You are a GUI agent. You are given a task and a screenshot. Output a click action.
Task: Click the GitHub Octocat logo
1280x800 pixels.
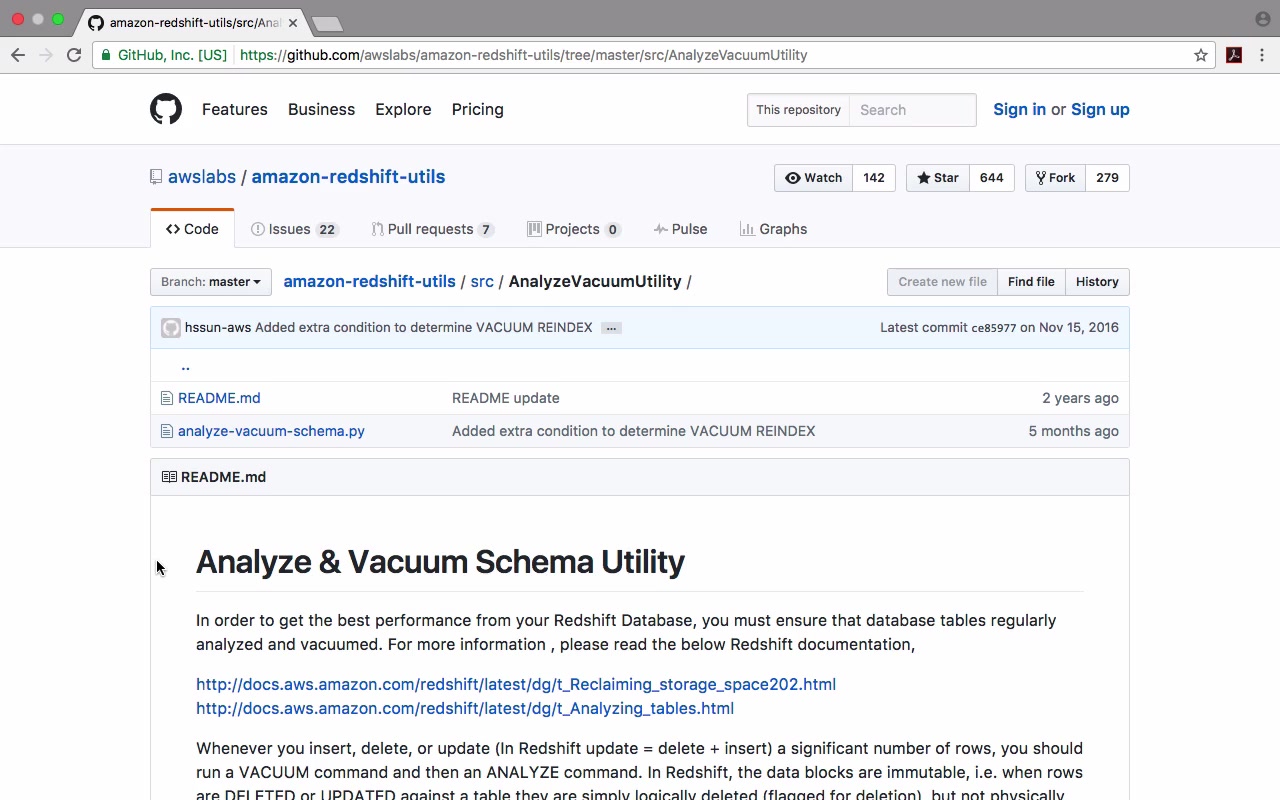point(166,109)
